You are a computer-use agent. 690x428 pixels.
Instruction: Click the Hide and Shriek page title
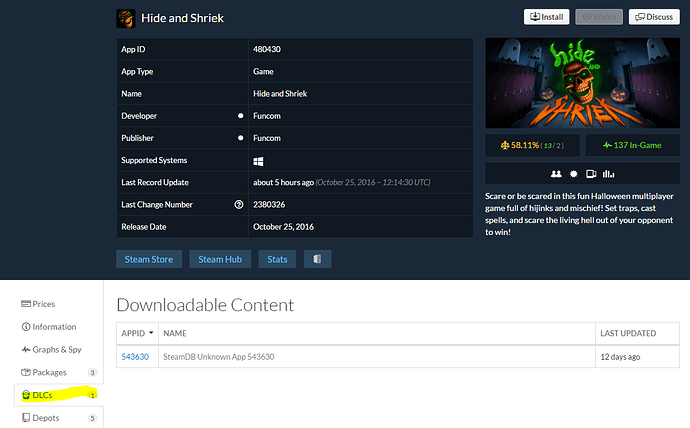[x=182, y=18]
